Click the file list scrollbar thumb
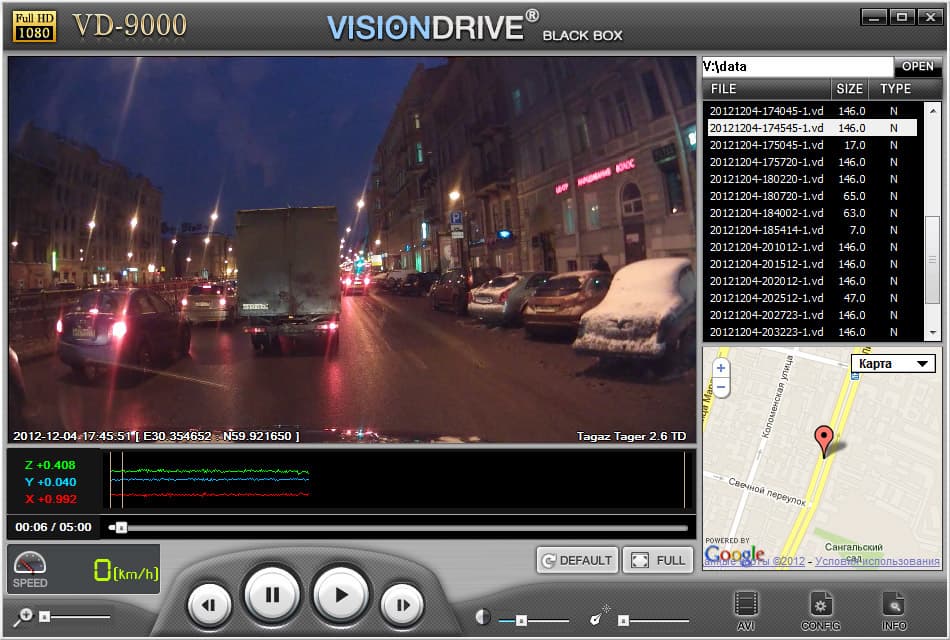 coord(933,259)
